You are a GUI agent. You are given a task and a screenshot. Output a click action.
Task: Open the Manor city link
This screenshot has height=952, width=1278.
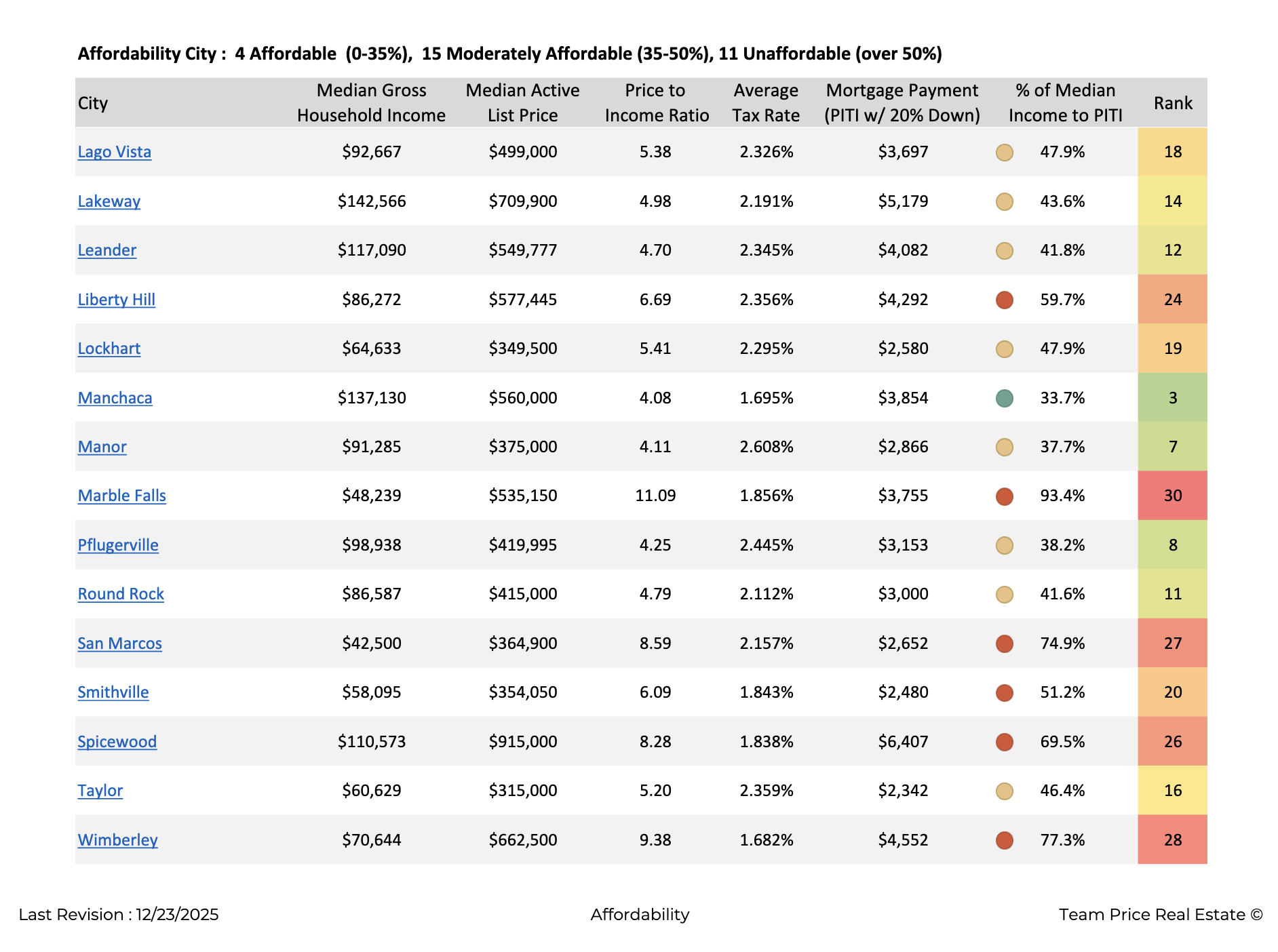102,447
